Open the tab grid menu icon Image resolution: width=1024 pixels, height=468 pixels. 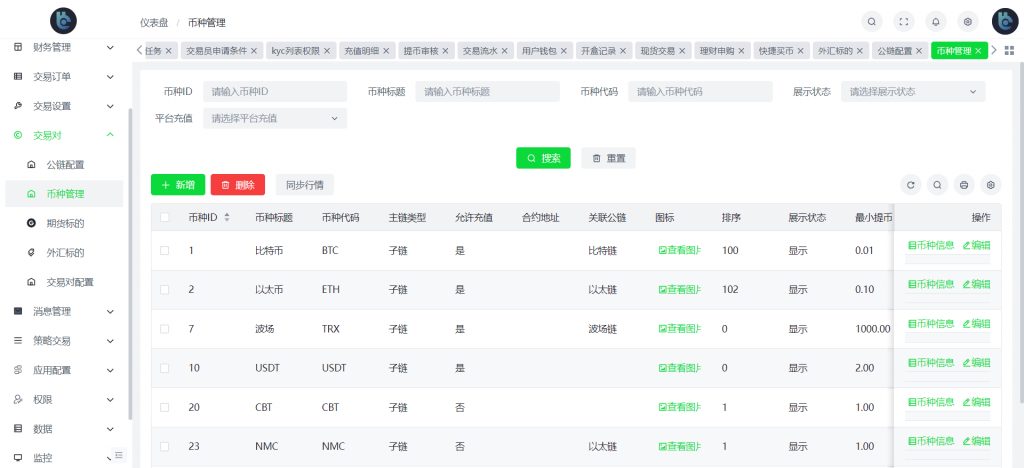tap(1009, 50)
